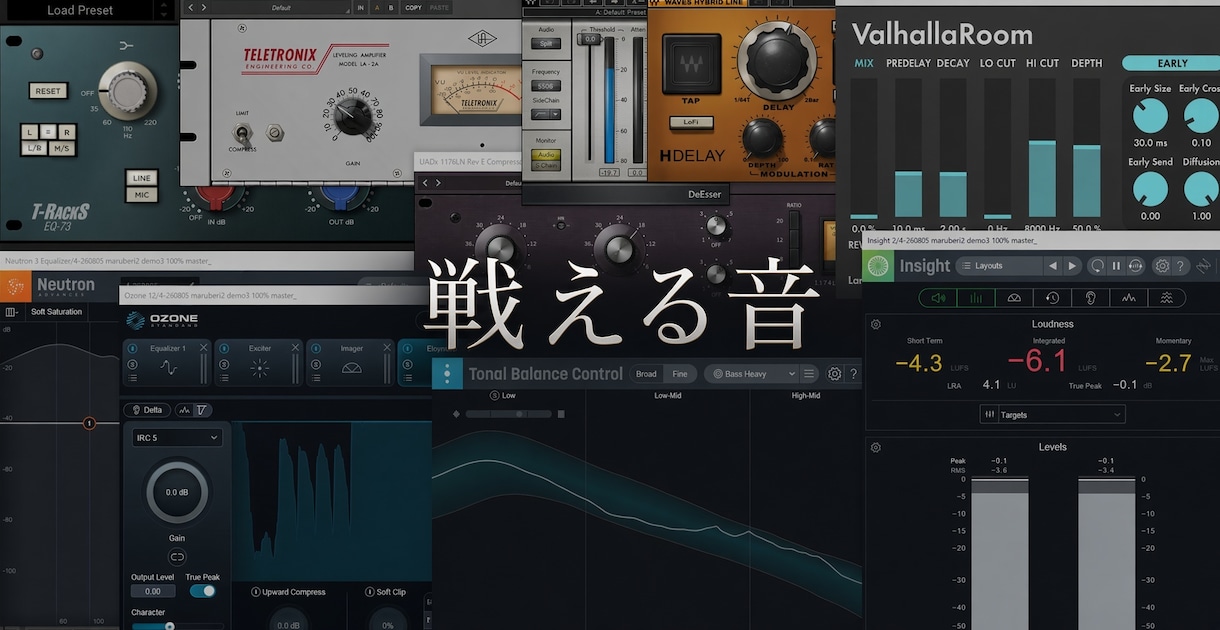This screenshot has height=630, width=1220.
Task: Remove the Equalizer 1 module in Ozone
Action: [204, 347]
